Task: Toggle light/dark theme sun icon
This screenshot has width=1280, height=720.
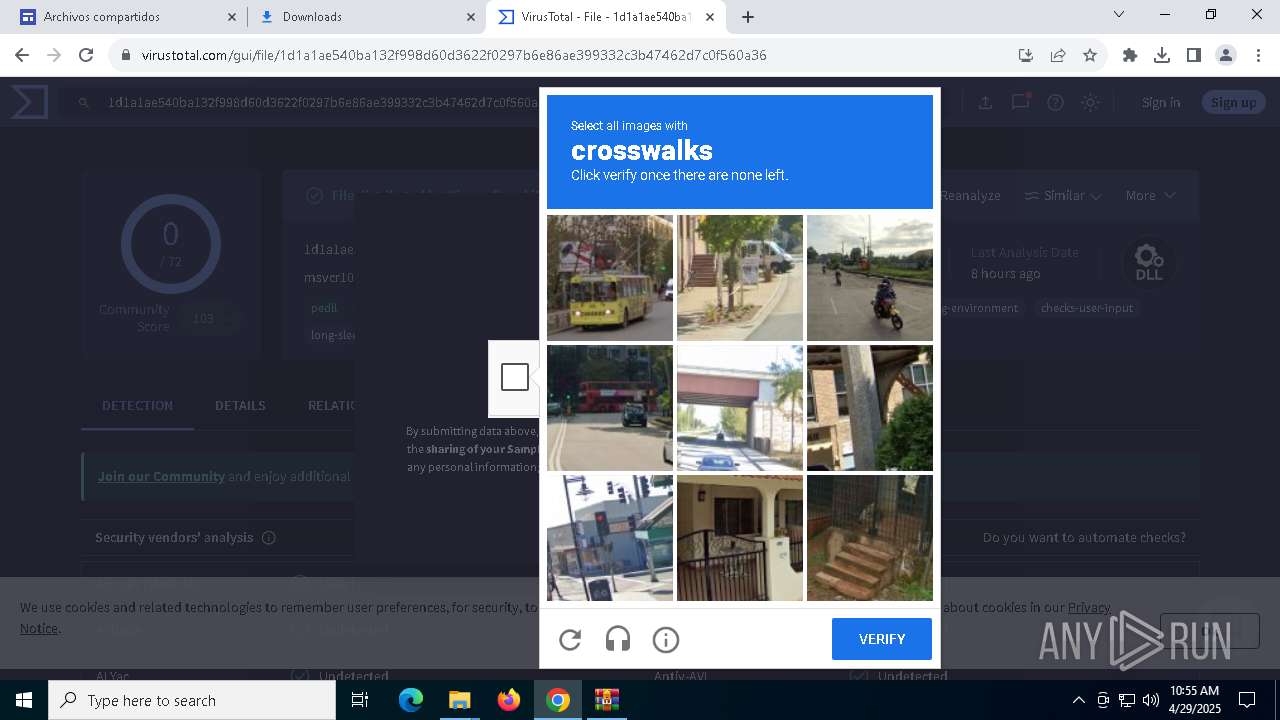Action: tap(1090, 102)
